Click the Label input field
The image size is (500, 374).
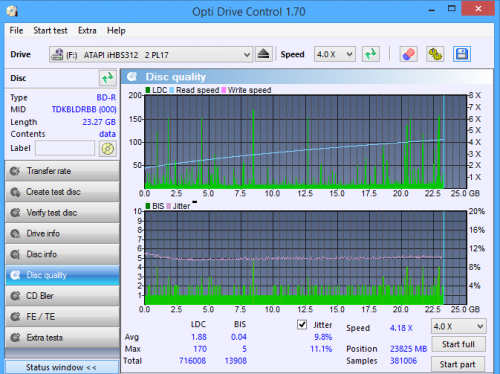click(65, 148)
